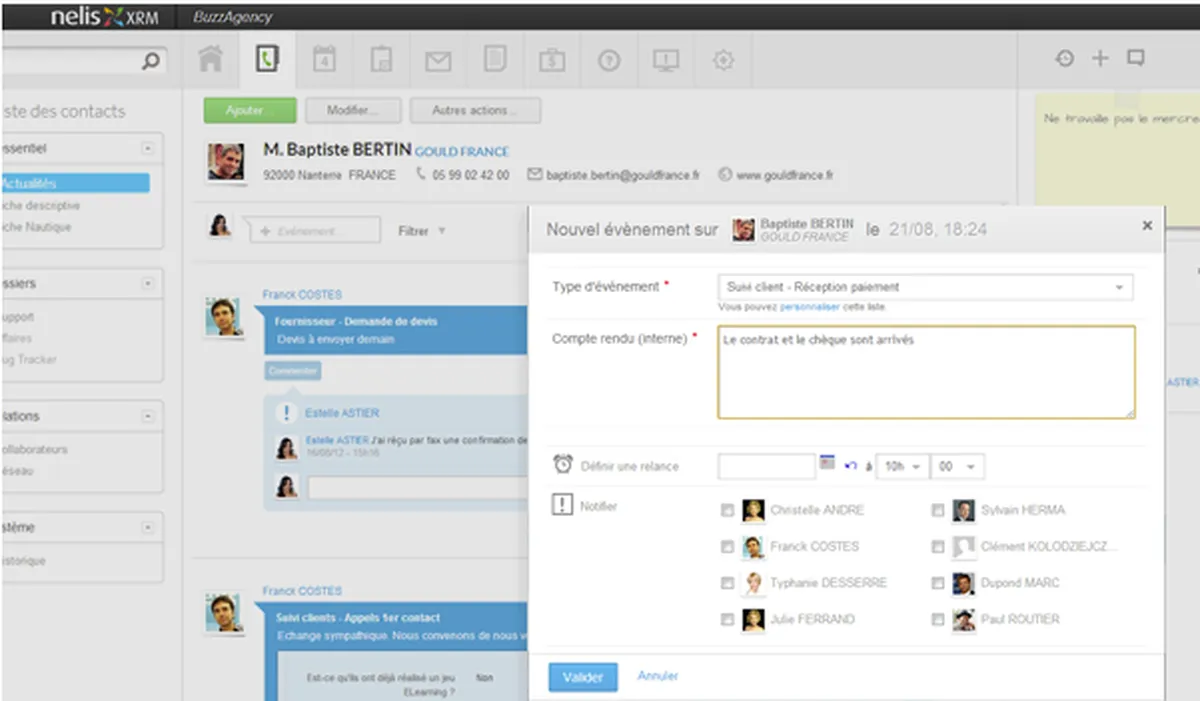Click Baptiste BERTIN's profile photo
Image resolution: width=1200 pixels, height=701 pixels.
(x=226, y=161)
